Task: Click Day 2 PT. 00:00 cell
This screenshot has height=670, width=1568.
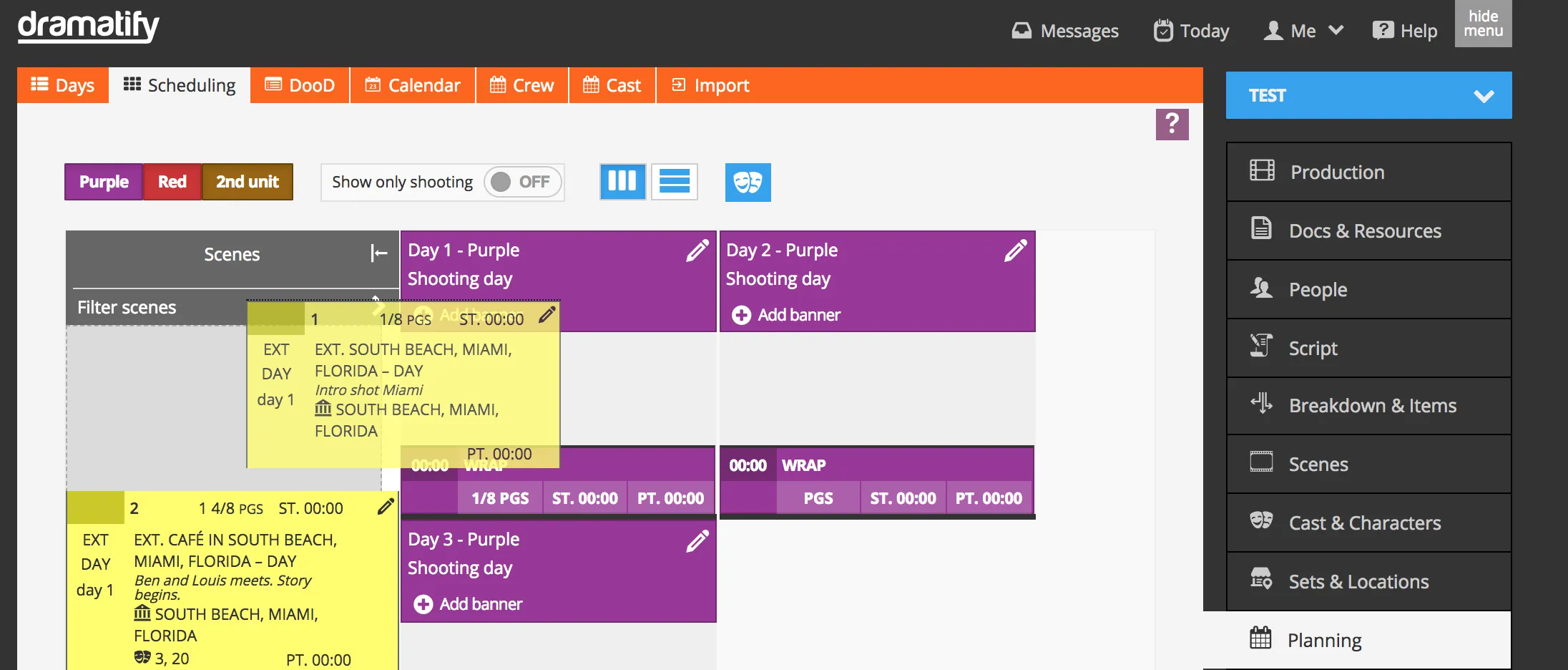Action: coord(989,498)
